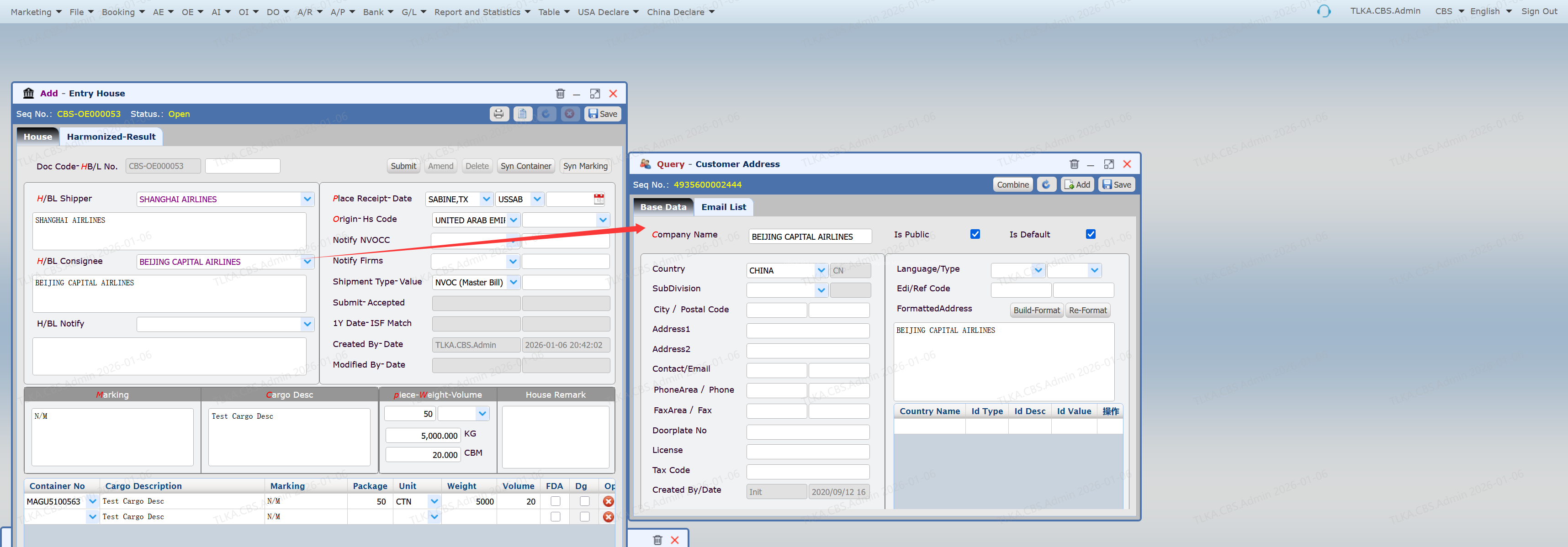Close the bottom minimized panel
Screen dimensions: 1568x547
674,540
